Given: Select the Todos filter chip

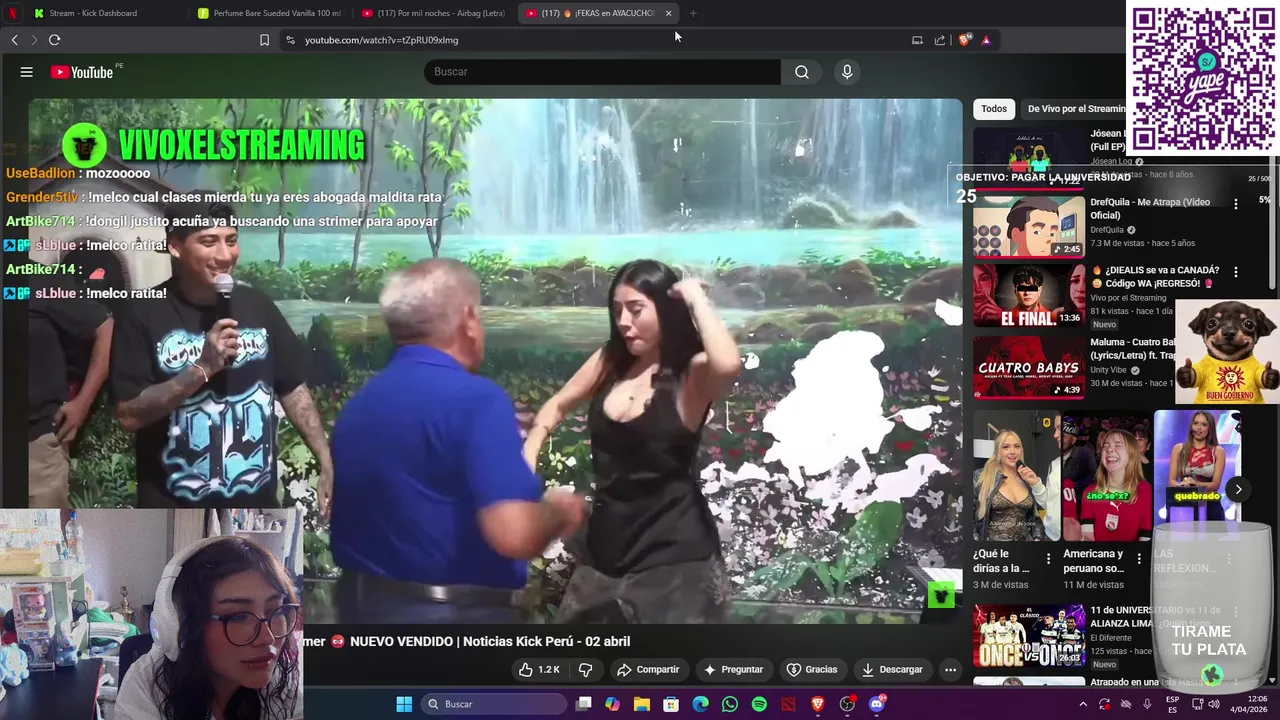Looking at the screenshot, I should [994, 109].
